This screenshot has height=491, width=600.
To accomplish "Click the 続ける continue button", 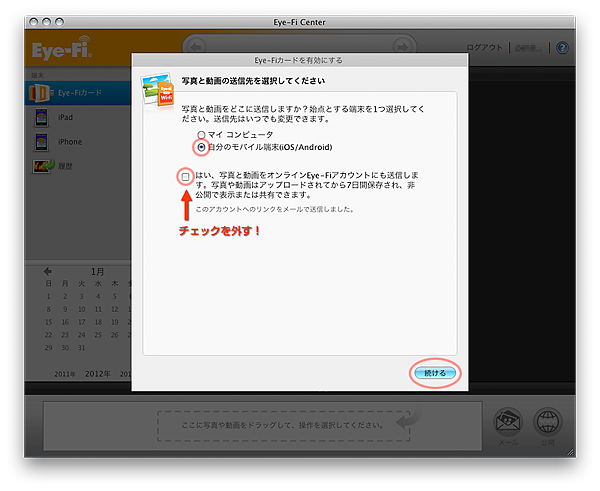I will [435, 373].
